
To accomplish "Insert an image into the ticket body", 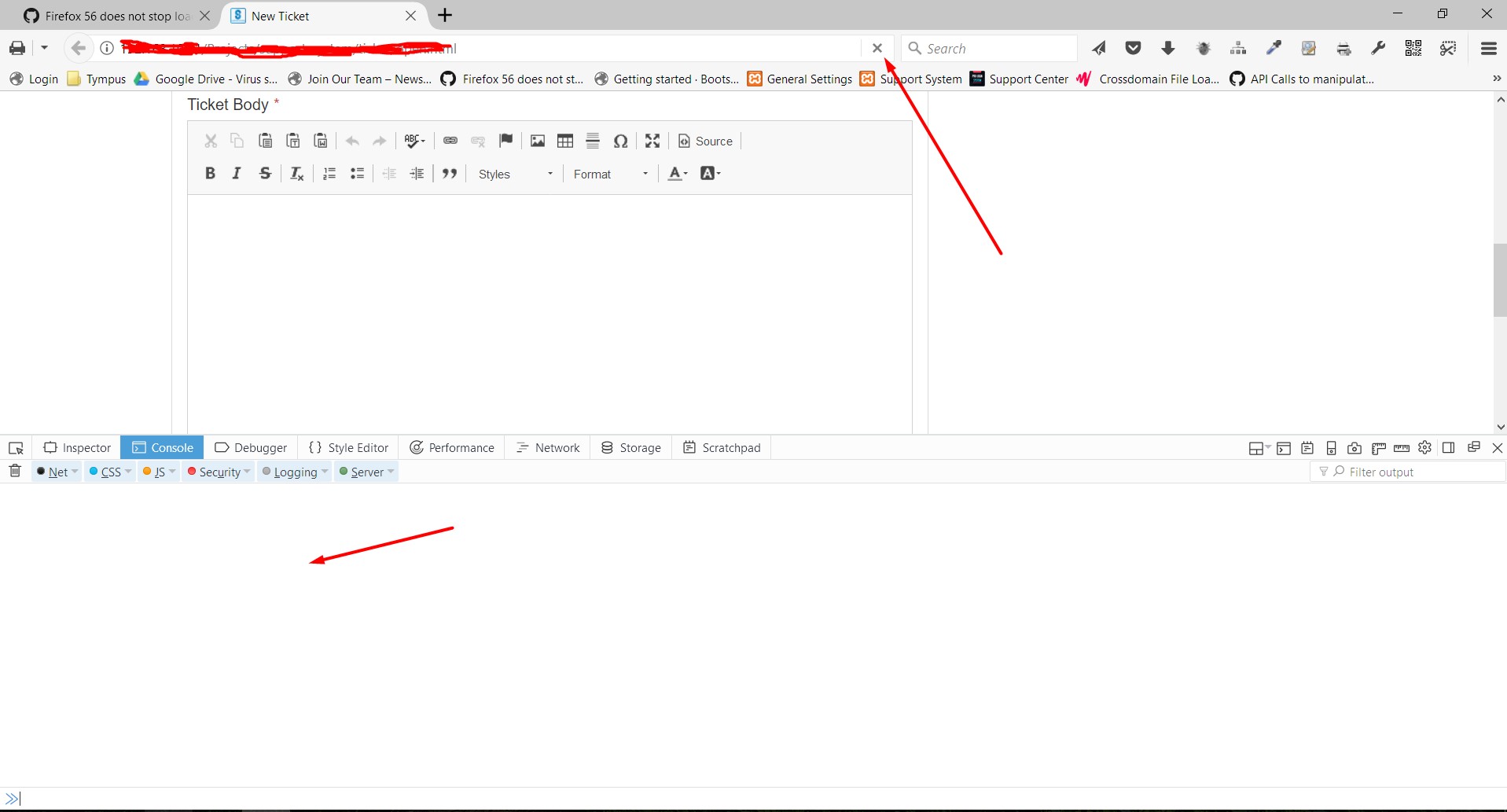I will click(537, 141).
